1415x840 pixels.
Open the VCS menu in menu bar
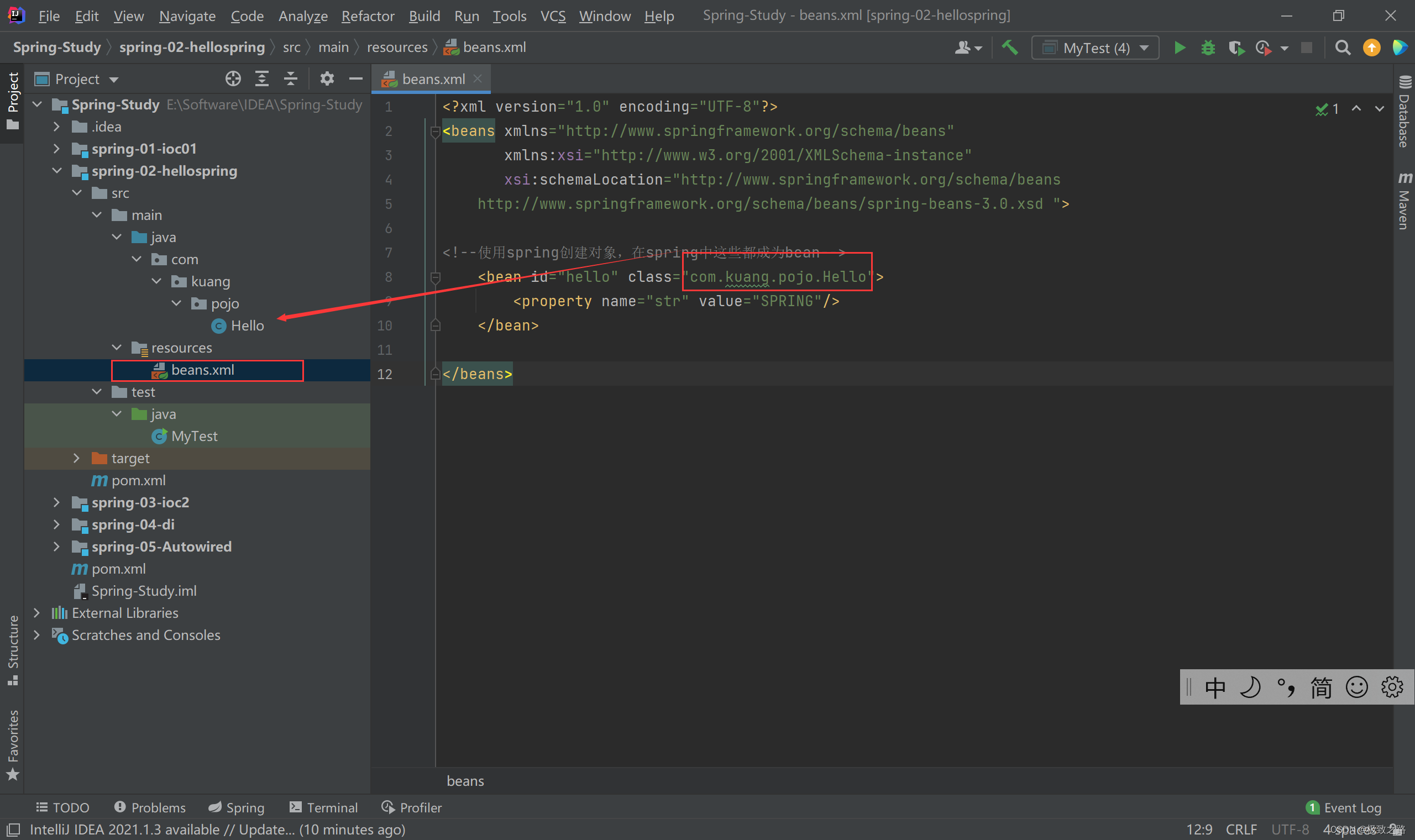click(x=552, y=14)
